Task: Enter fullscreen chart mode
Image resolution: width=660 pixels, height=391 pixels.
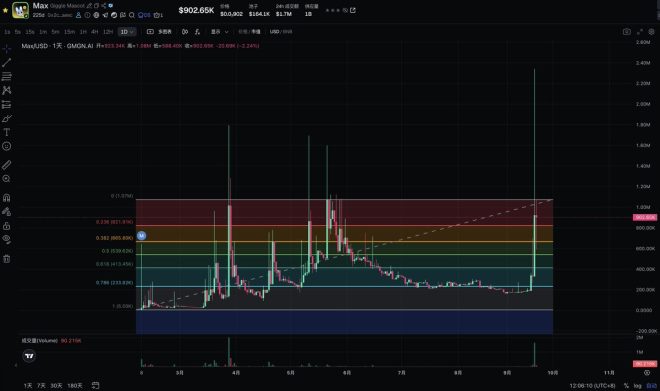Action: 640,32
